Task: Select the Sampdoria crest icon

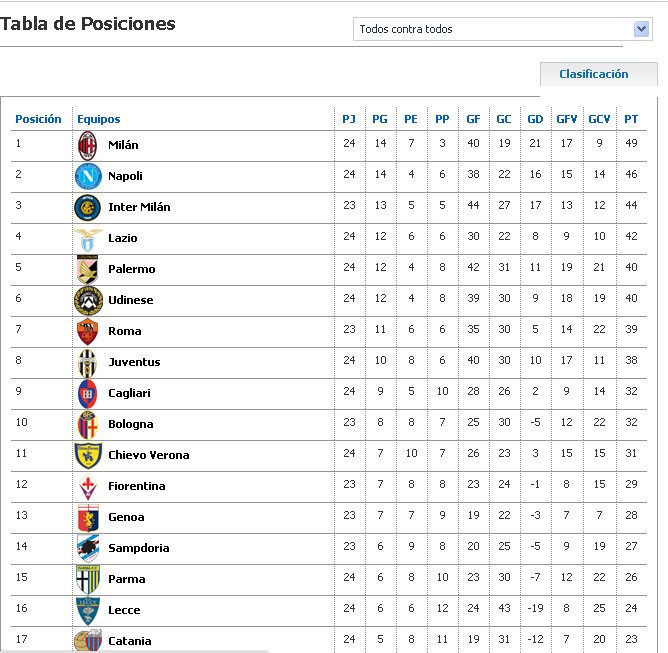Action: [88, 548]
